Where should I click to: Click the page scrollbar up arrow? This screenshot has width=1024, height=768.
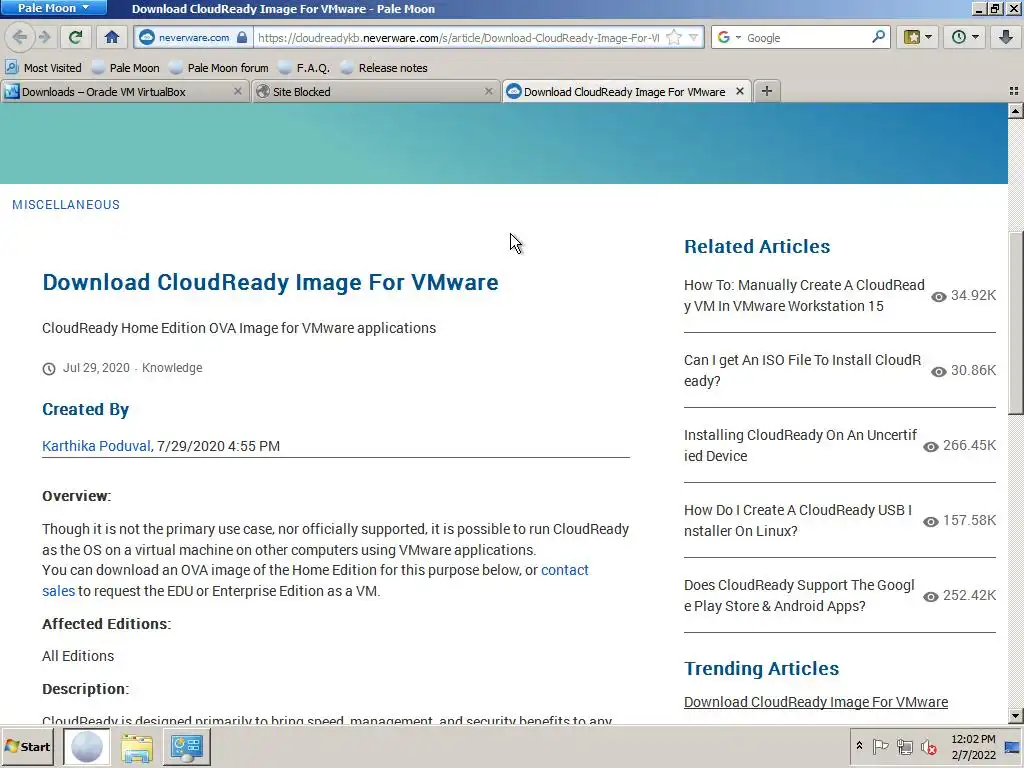pos(1016,111)
